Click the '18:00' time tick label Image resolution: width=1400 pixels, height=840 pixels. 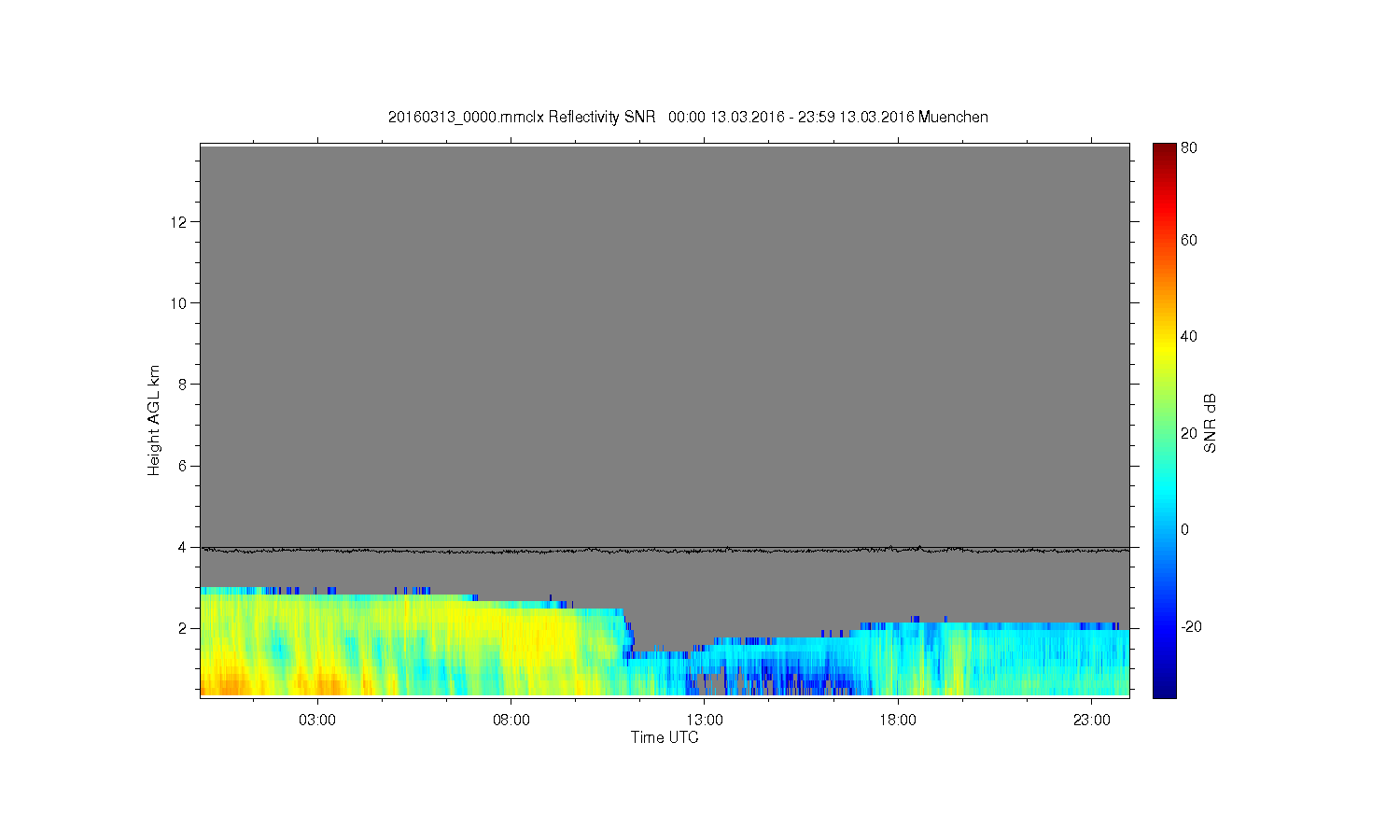coord(898,721)
